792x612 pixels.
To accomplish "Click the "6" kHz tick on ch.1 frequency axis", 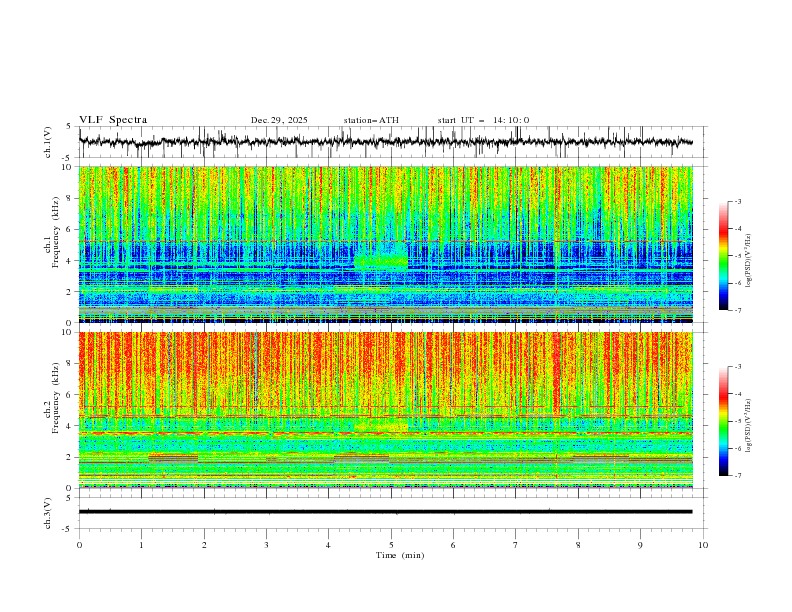I will tap(70, 229).
